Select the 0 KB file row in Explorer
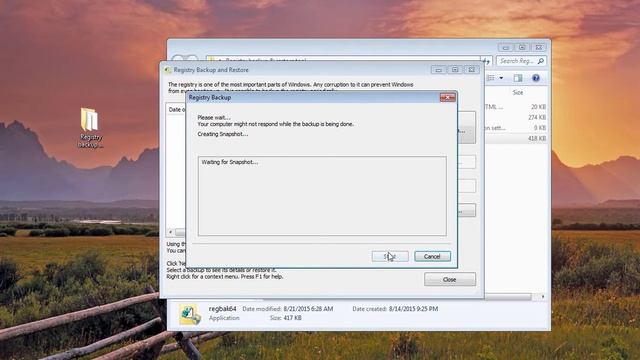The width and height of the screenshot is (640, 360). click(x=516, y=128)
